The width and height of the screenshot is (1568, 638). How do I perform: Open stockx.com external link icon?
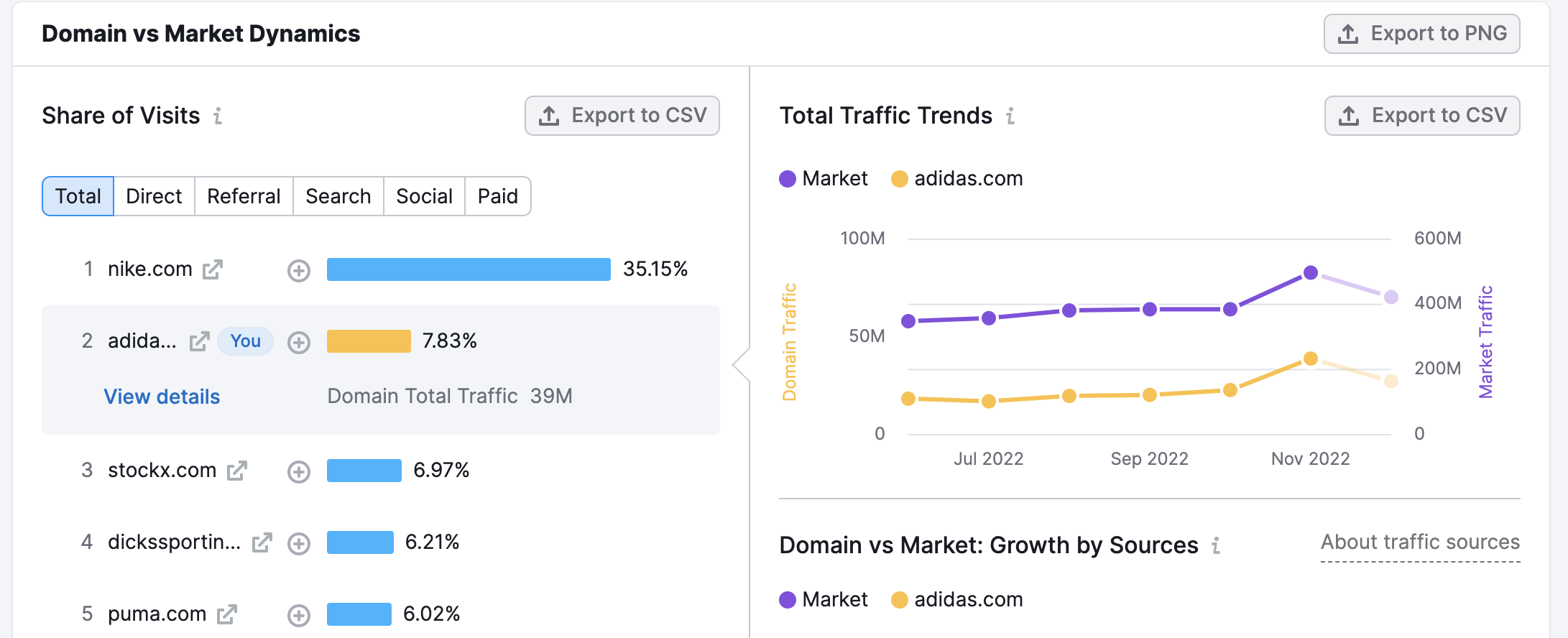click(x=237, y=471)
